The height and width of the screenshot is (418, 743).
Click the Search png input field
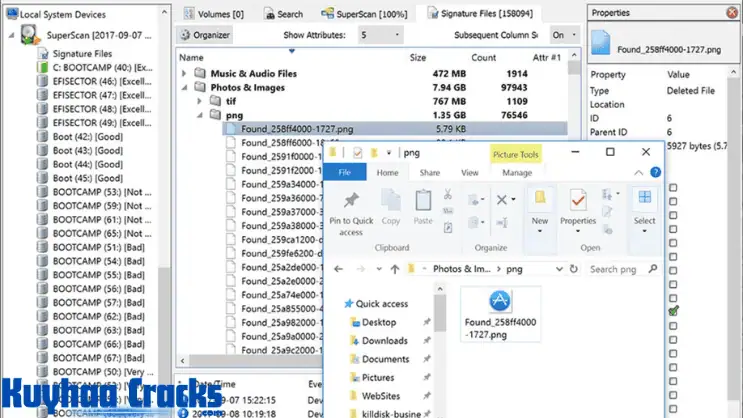(x=615, y=269)
